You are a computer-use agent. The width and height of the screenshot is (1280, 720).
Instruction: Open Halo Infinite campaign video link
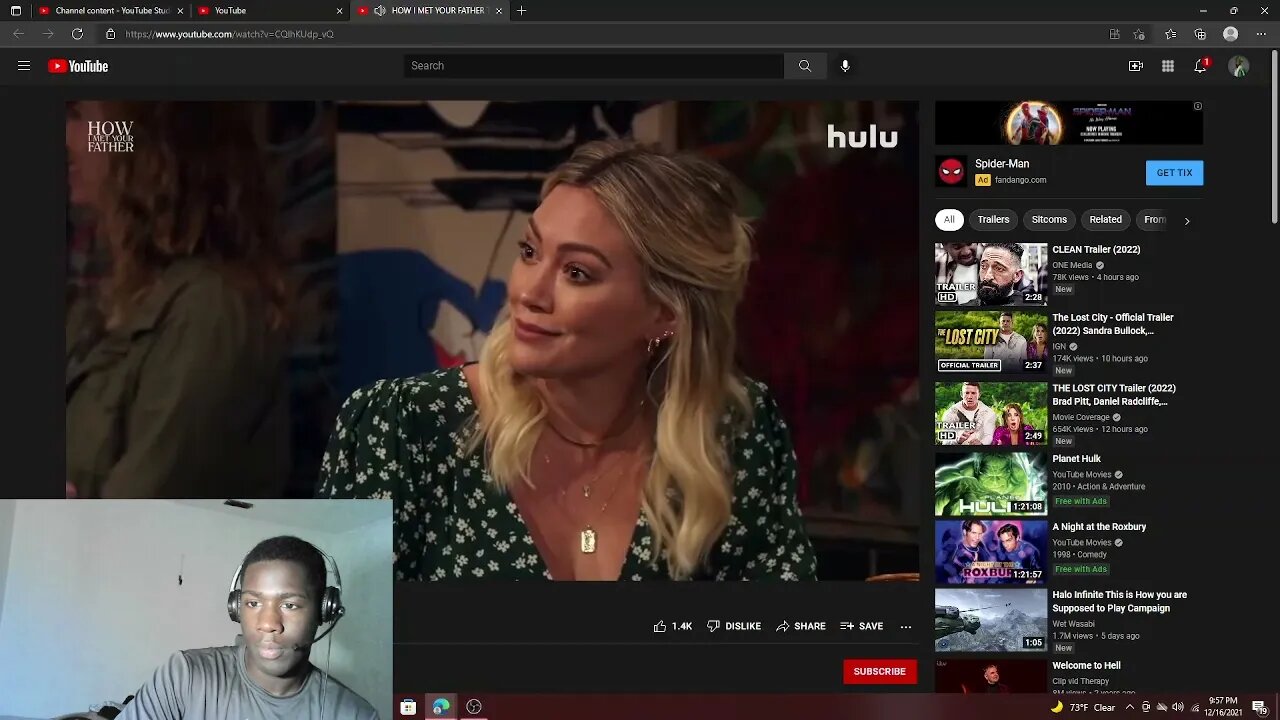pyautogui.click(x=1119, y=601)
